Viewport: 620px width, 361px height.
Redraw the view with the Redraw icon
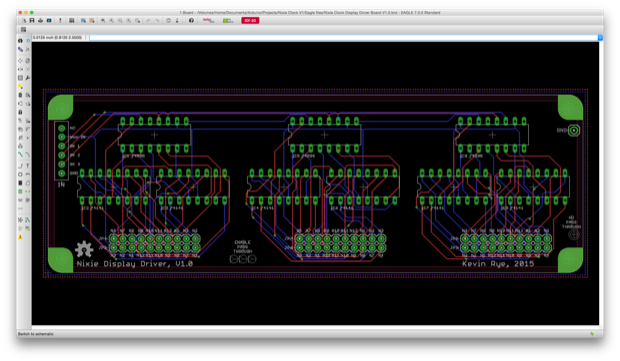pos(129,21)
